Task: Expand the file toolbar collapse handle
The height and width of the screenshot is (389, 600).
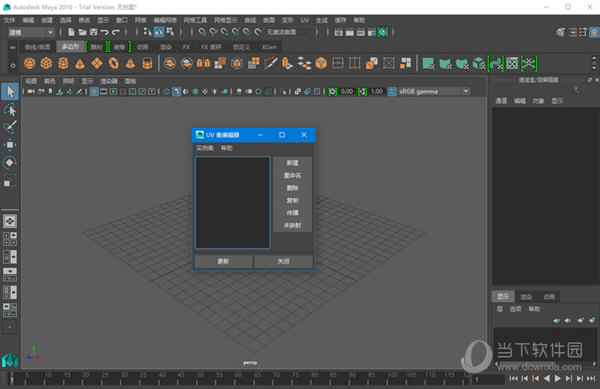Action: tap(61, 32)
